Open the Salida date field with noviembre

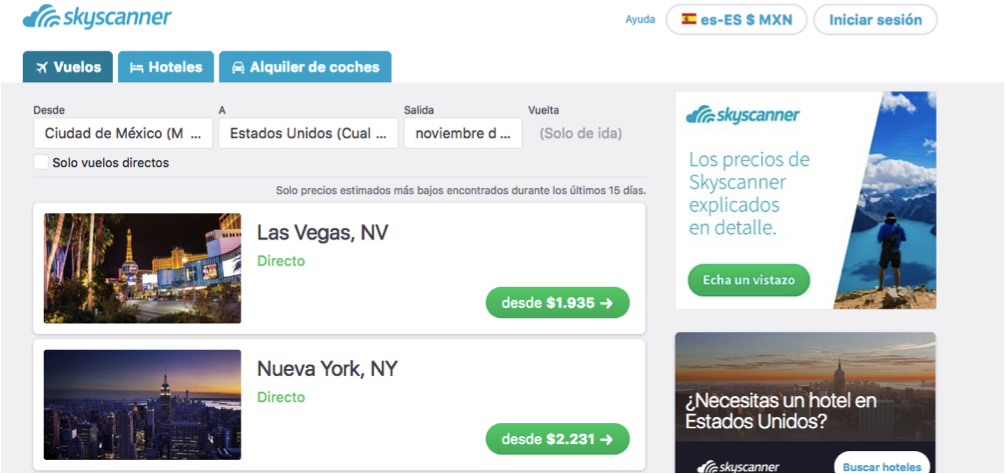[463, 133]
